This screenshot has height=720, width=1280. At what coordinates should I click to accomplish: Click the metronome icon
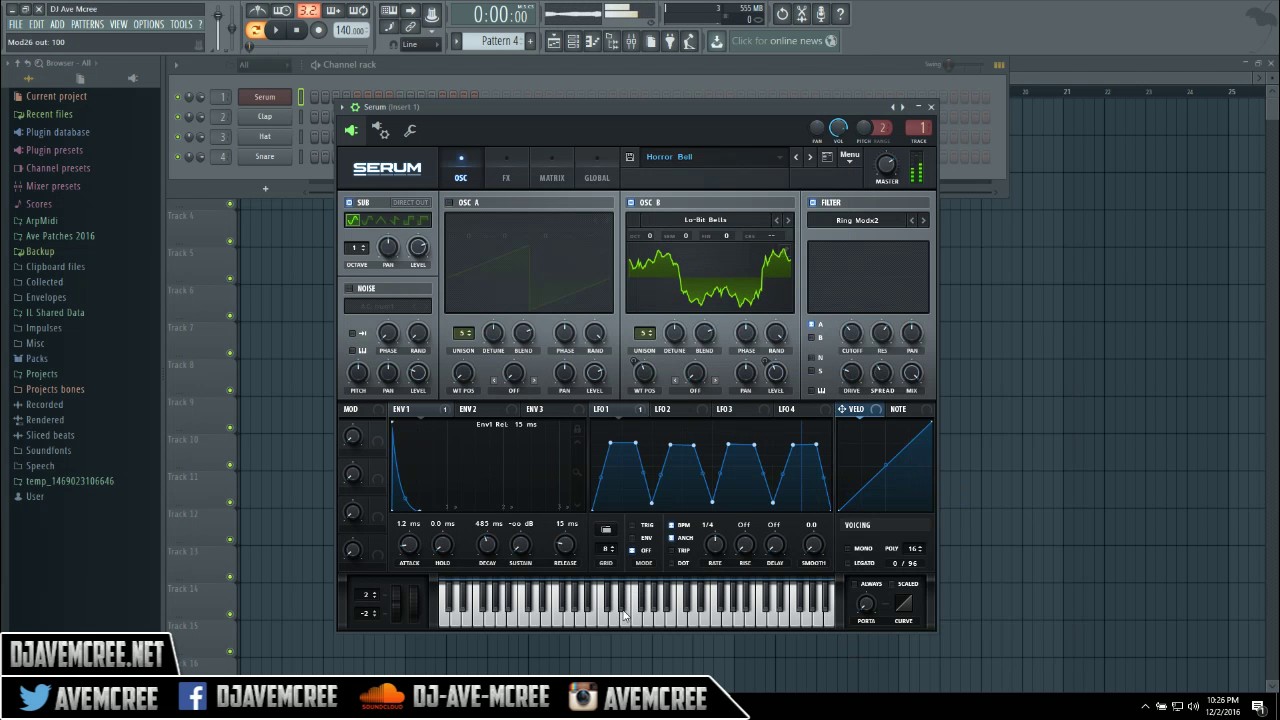point(257,11)
